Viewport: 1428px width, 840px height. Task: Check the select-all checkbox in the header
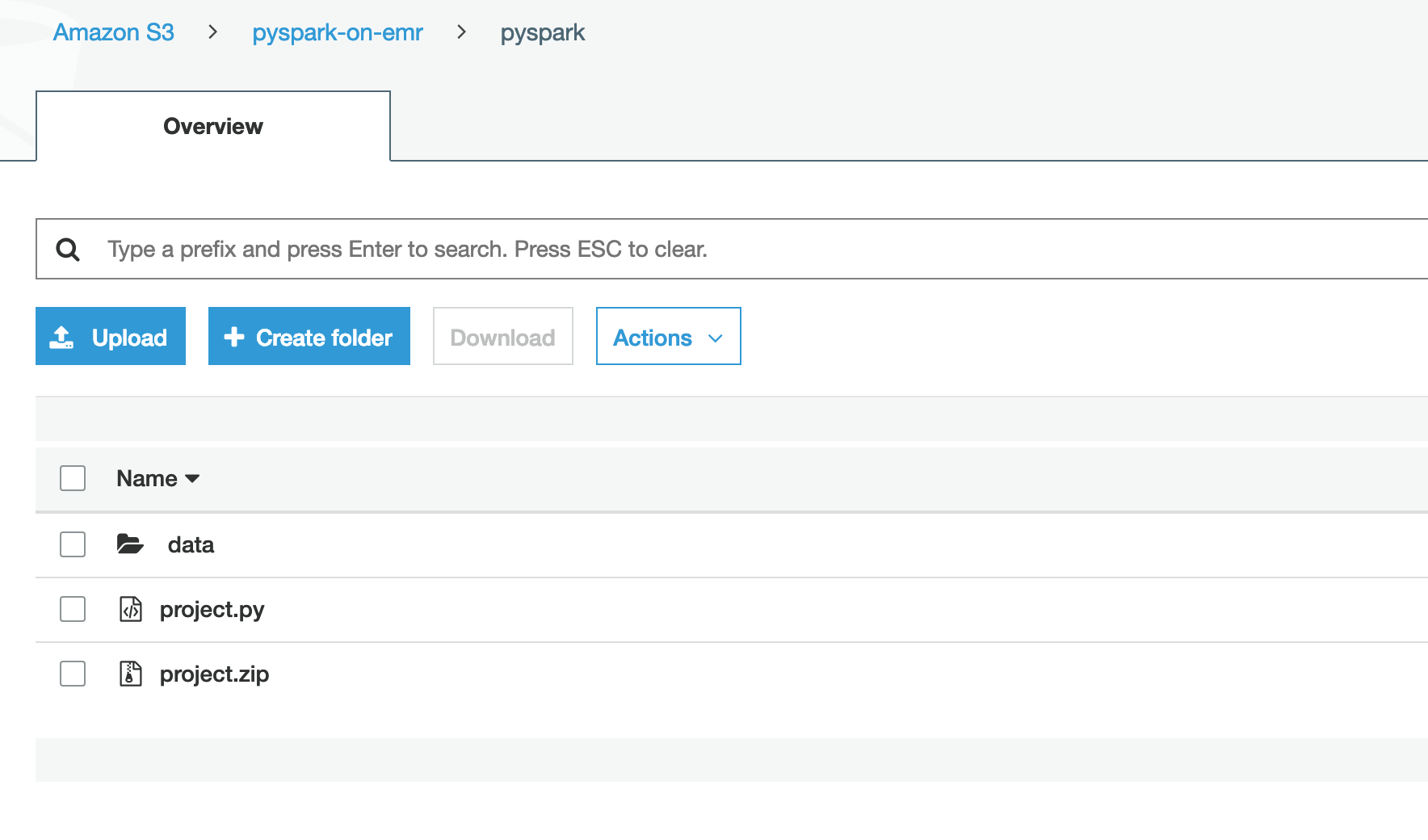click(72, 478)
